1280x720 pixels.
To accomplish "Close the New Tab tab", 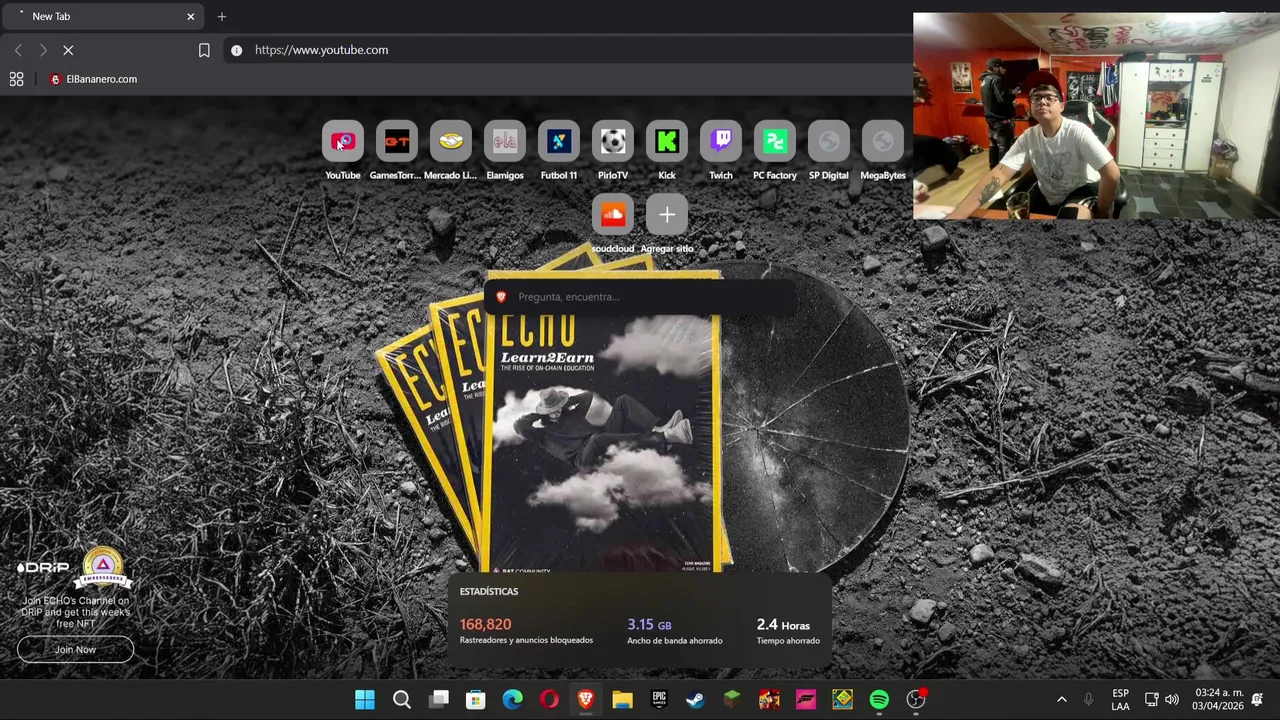I will tap(191, 16).
